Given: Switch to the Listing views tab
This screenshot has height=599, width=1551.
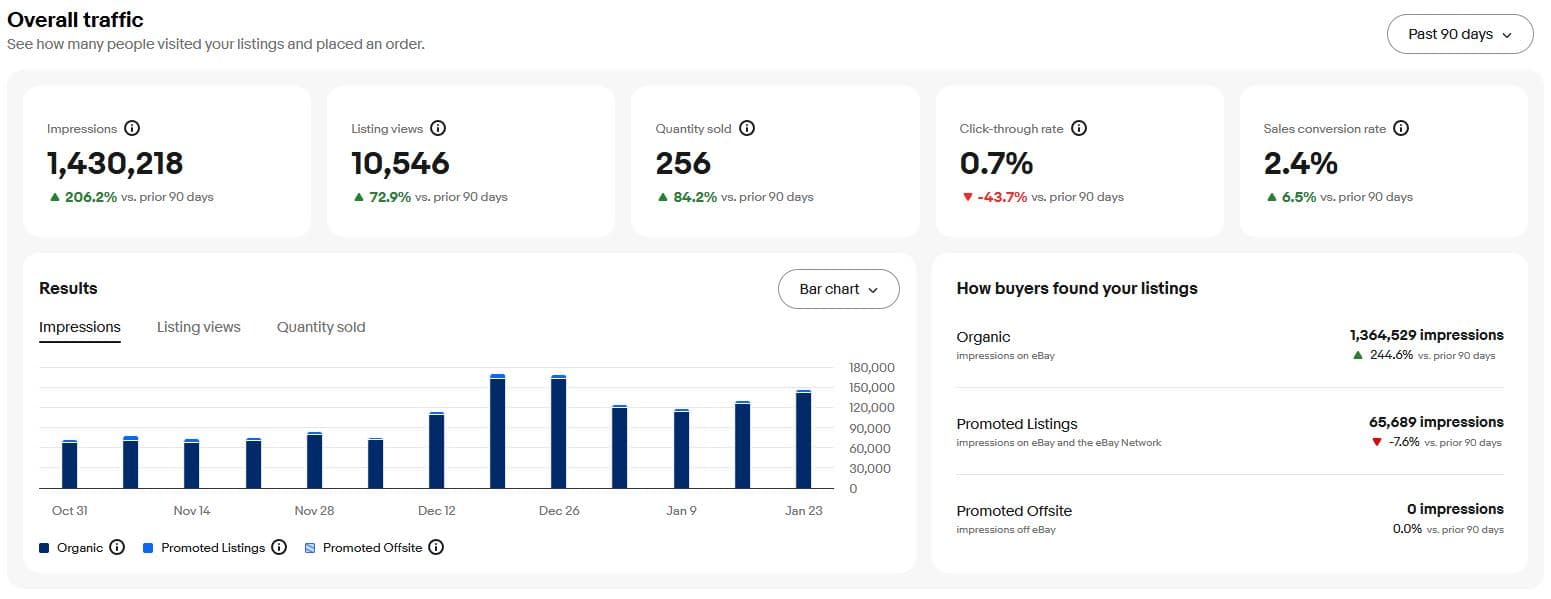Looking at the screenshot, I should click(x=198, y=327).
